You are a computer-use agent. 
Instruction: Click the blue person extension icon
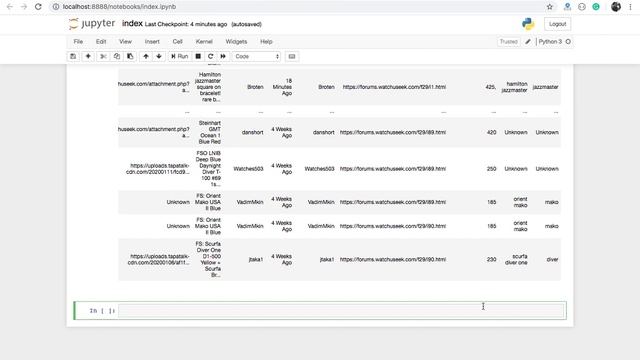(x=567, y=7)
